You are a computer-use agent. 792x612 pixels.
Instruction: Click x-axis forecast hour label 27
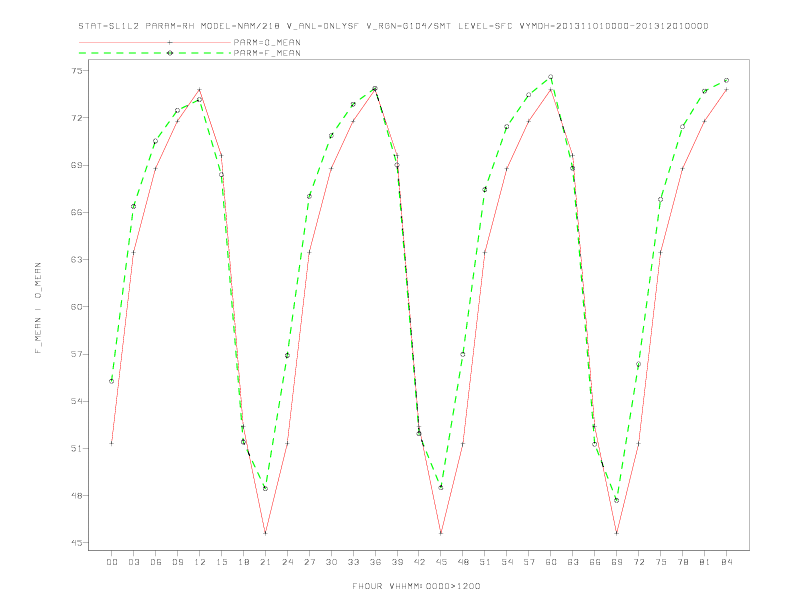(x=309, y=562)
